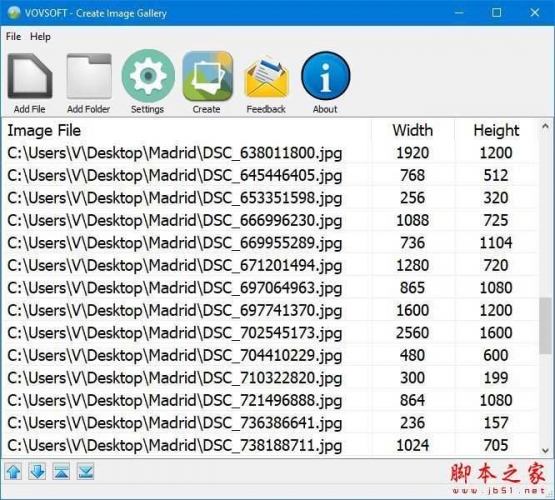The height and width of the screenshot is (500, 555).
Task: Click width value 1920
Action: 413,153
